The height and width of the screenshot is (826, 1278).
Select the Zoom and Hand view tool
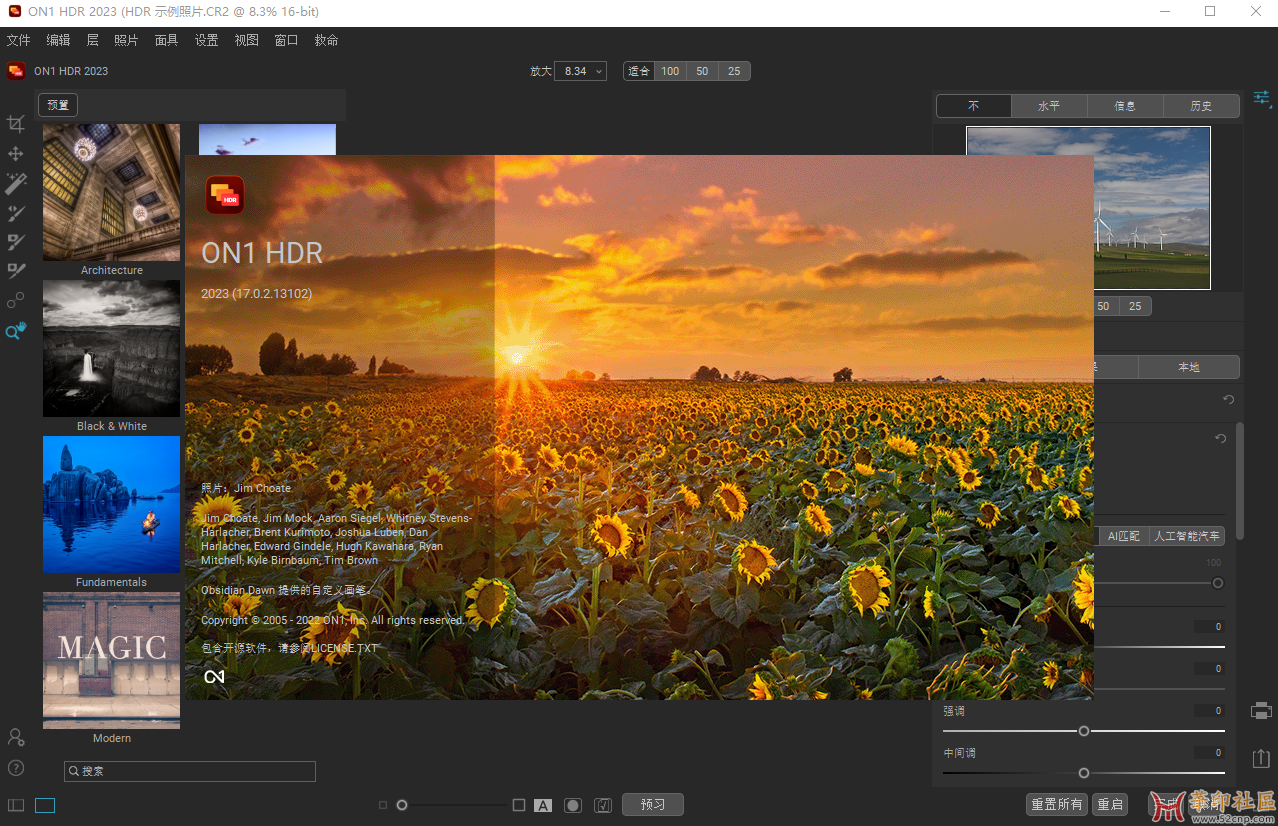tap(16, 331)
